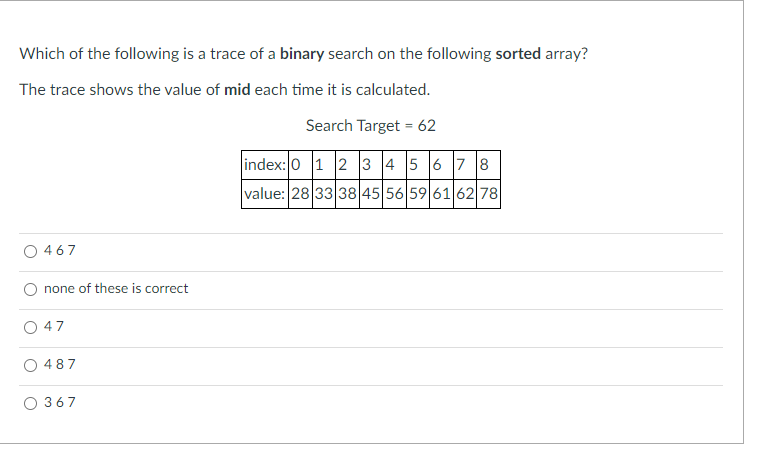Pick the '4 8 7' radio button
This screenshot has height=453, width=768.
pyautogui.click(x=30, y=365)
